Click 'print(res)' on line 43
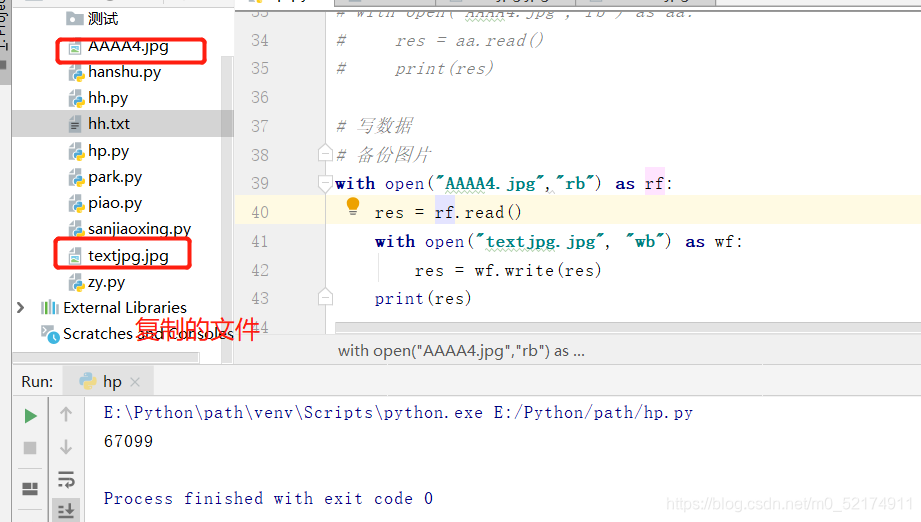Image resolution: width=921 pixels, height=522 pixels. coord(423,299)
